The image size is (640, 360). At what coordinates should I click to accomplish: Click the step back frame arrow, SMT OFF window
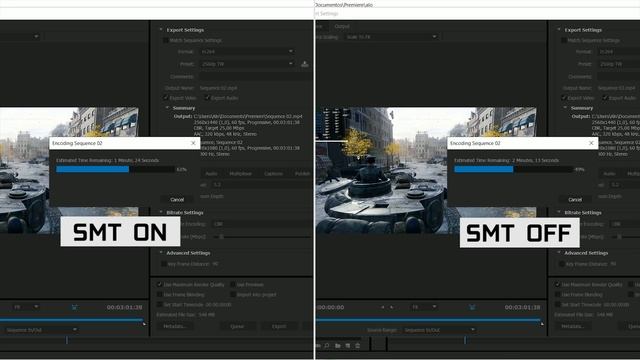(x=383, y=307)
